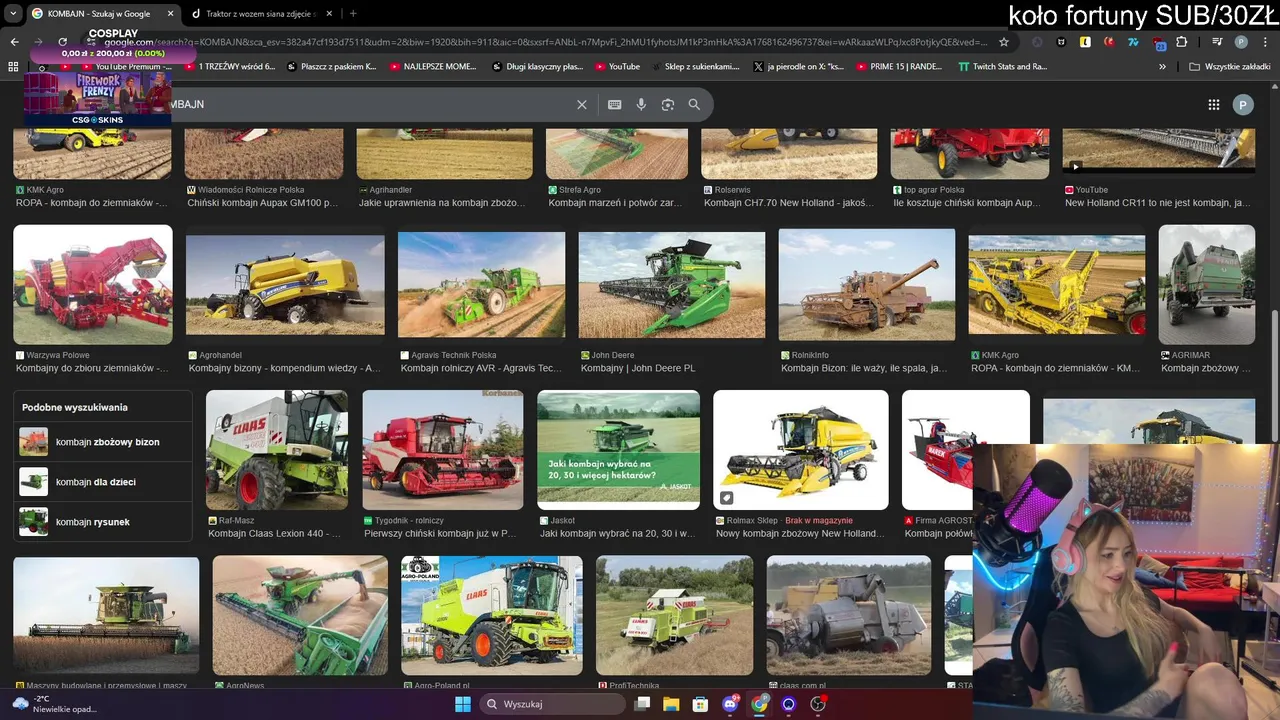Switch to the KOMBAJN - Szukaj w Google tab

pos(100,14)
